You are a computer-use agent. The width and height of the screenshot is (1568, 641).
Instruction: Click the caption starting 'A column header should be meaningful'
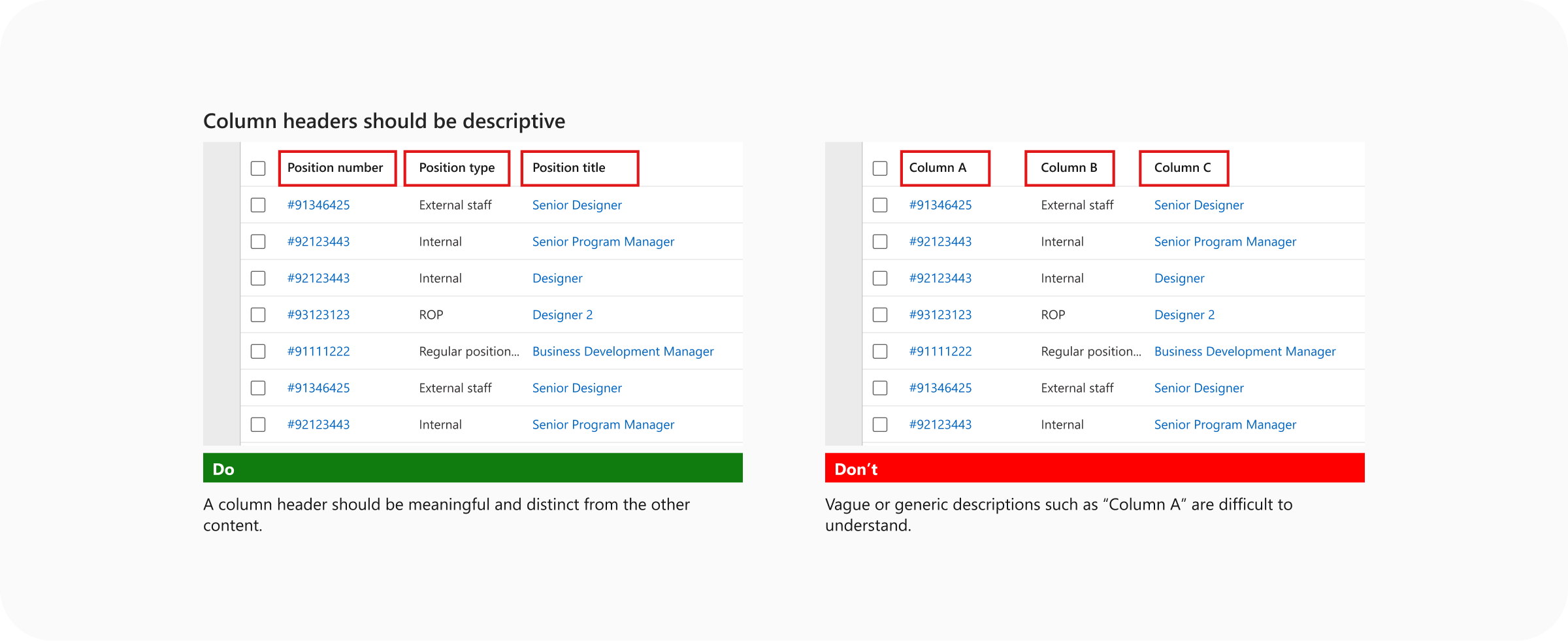(x=446, y=515)
